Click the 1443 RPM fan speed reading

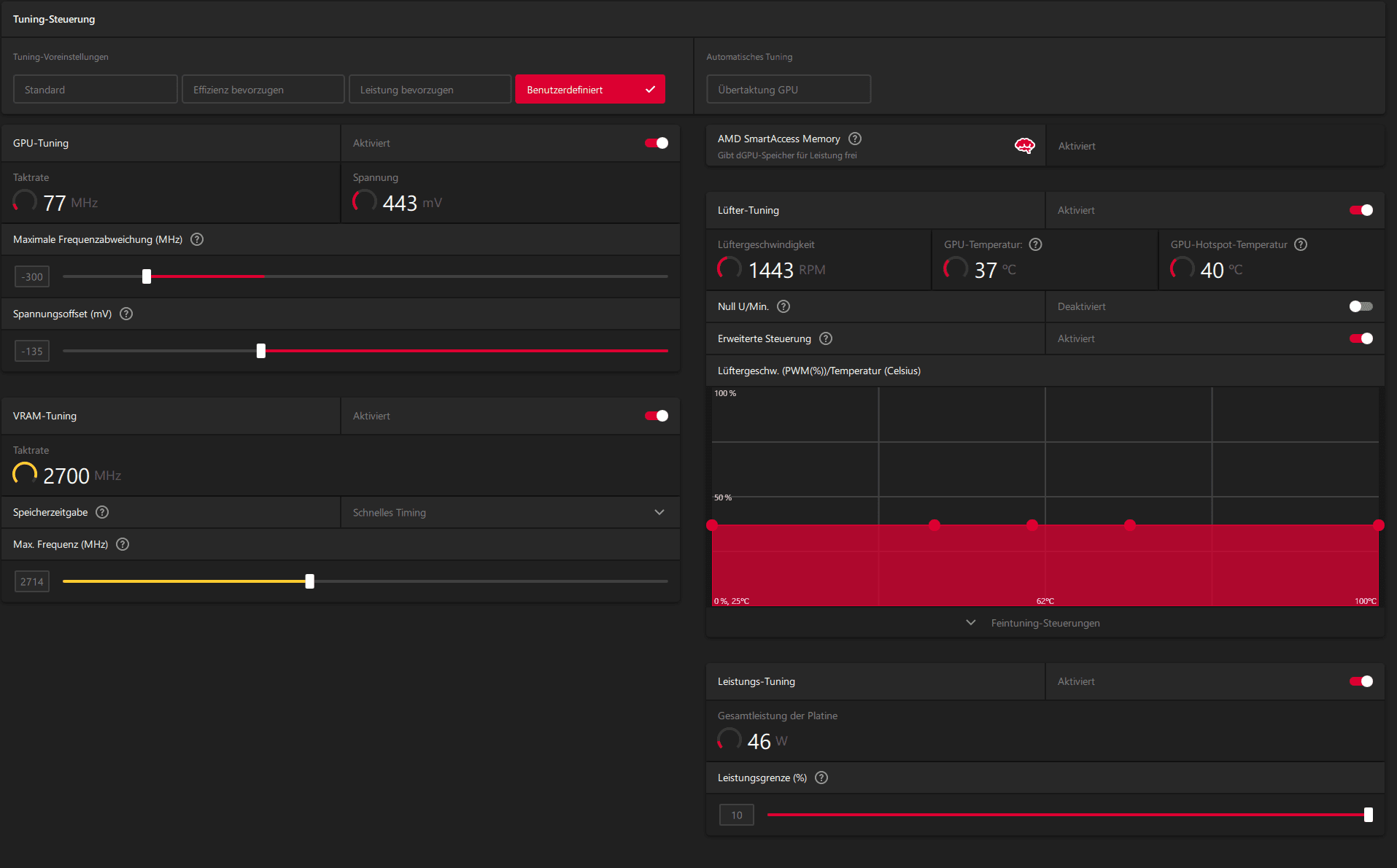pyautogui.click(x=787, y=270)
